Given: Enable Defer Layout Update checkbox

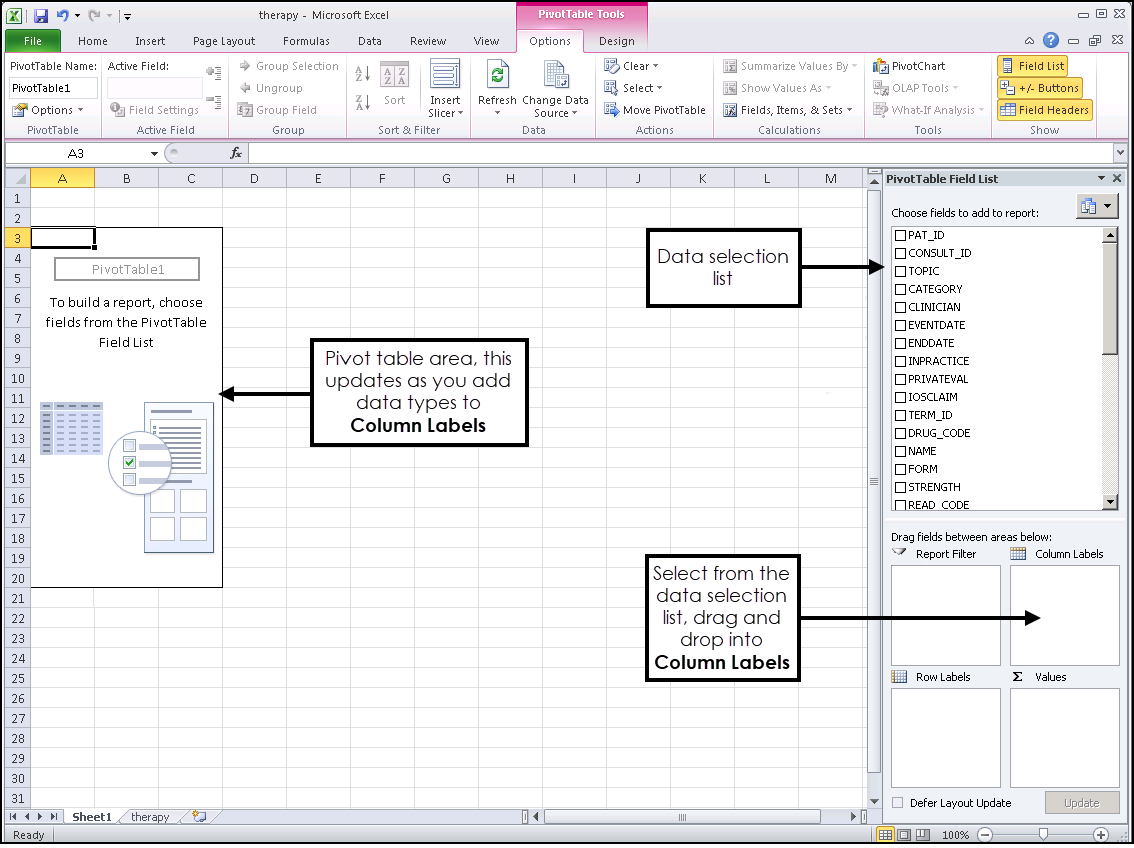Looking at the screenshot, I should 897,803.
